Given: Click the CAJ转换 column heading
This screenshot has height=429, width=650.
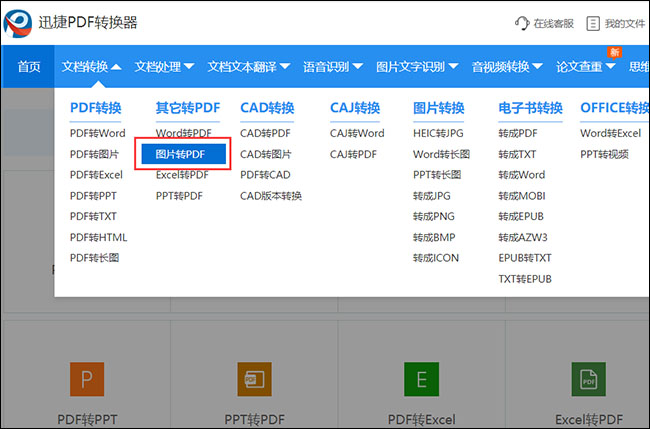Looking at the screenshot, I should pyautogui.click(x=355, y=108).
